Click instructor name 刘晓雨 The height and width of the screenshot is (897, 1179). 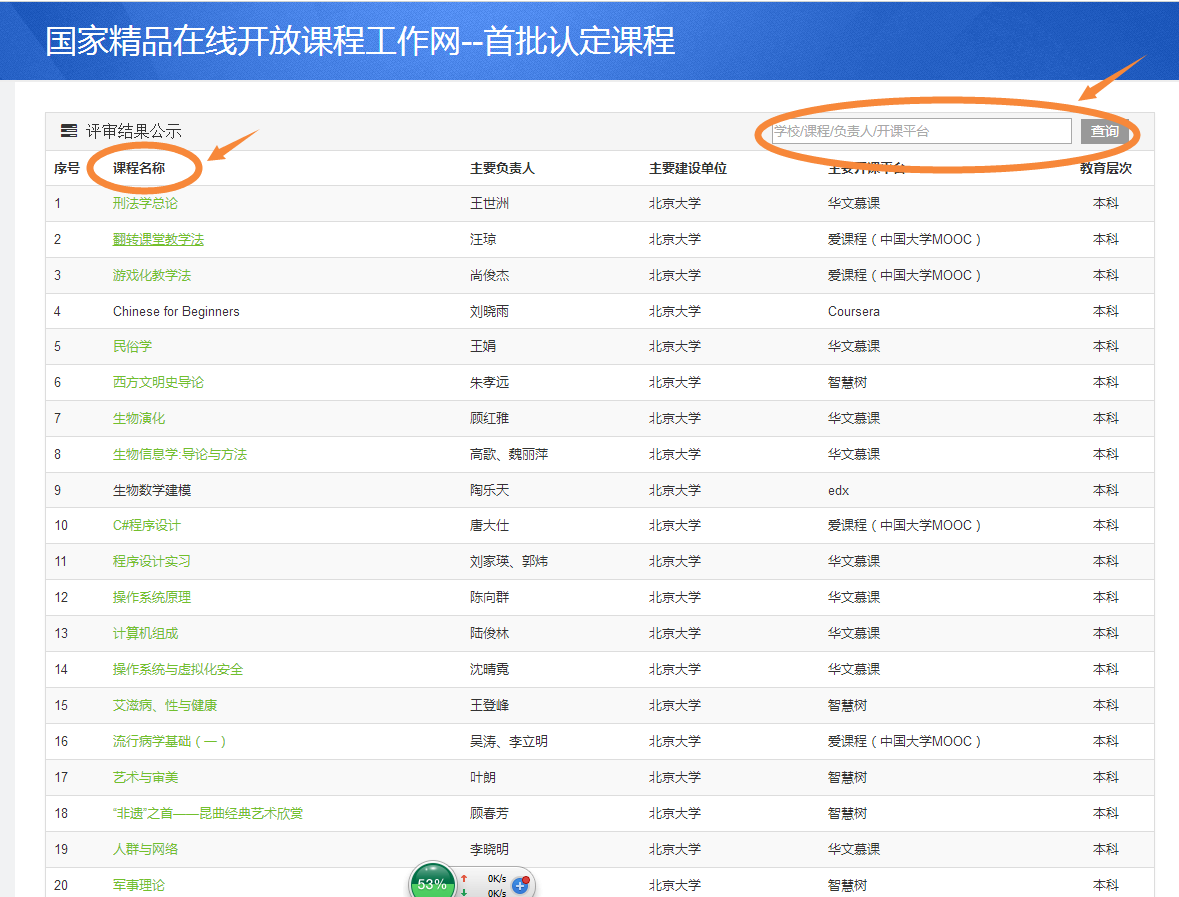pos(489,311)
